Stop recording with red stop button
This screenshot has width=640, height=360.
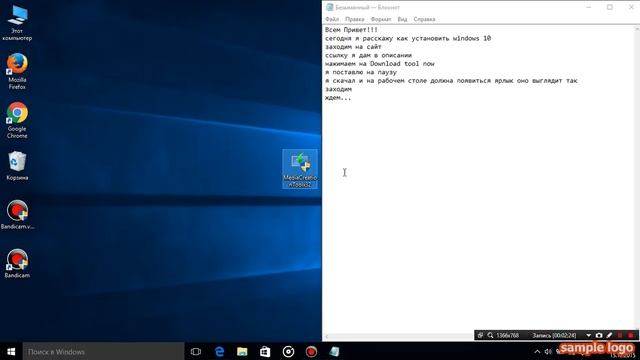coord(631,336)
